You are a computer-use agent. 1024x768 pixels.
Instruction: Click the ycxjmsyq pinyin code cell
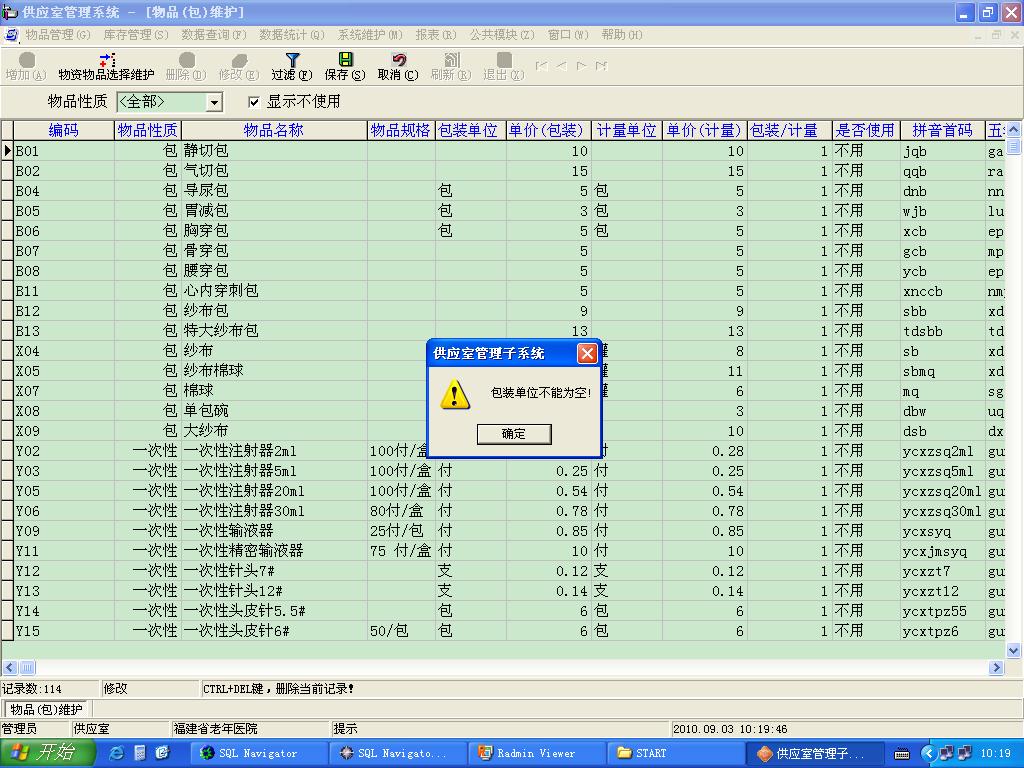click(x=942, y=551)
